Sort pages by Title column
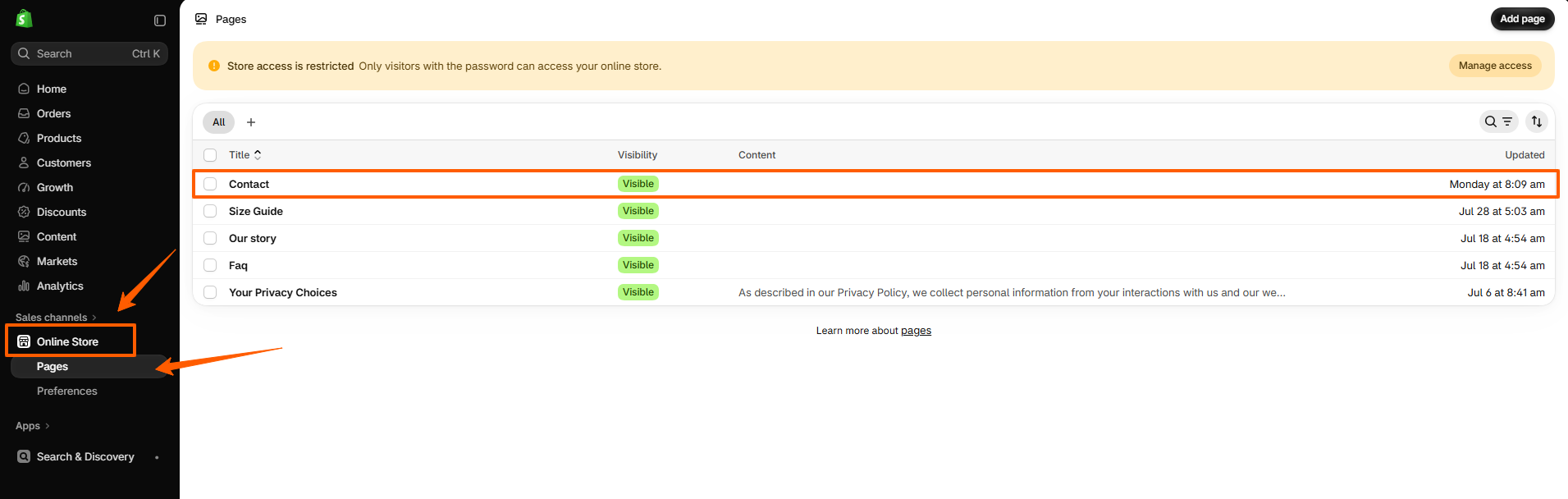This screenshot has height=499, width=1568. click(x=245, y=155)
